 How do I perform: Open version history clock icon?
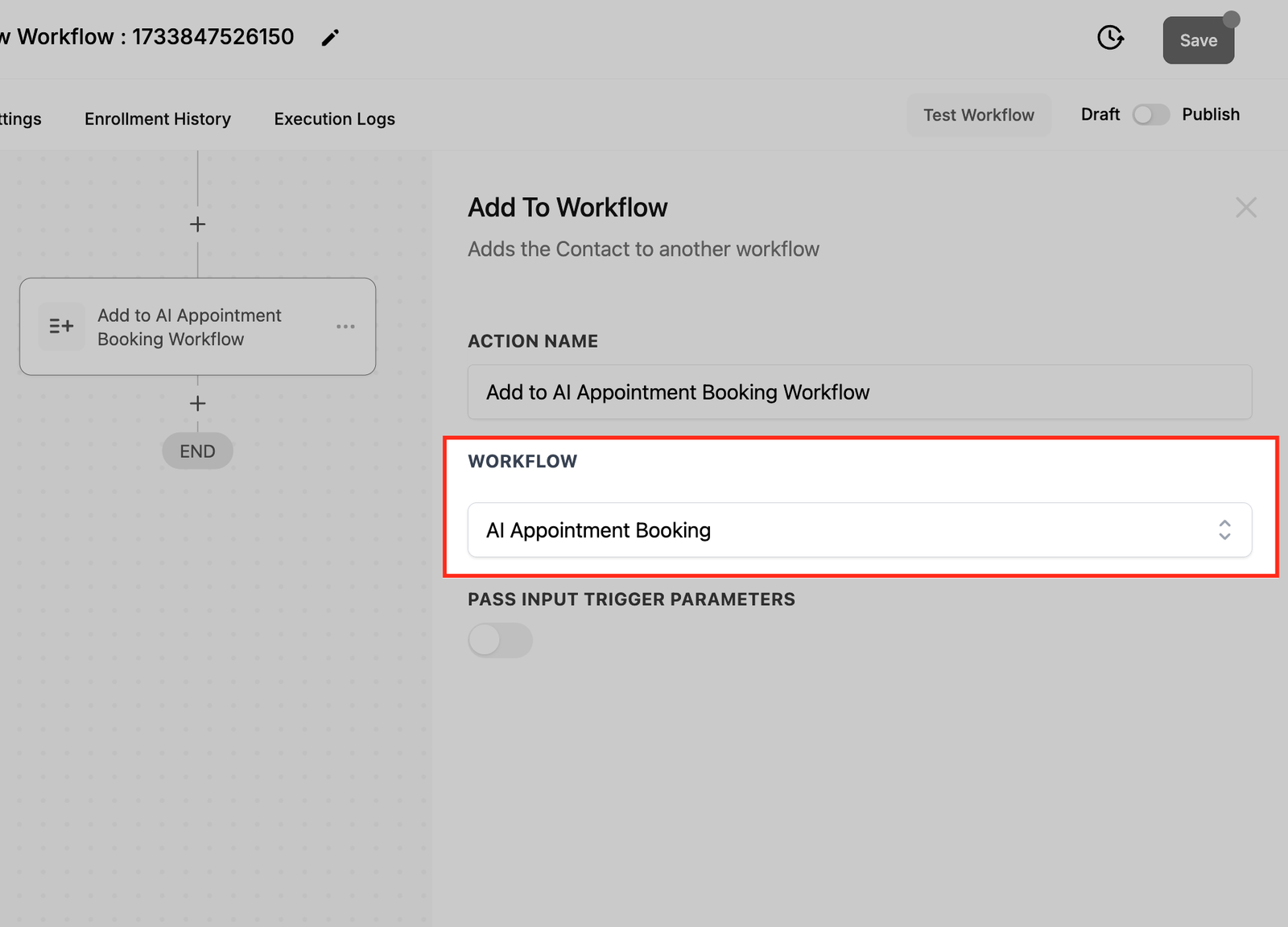click(1110, 38)
